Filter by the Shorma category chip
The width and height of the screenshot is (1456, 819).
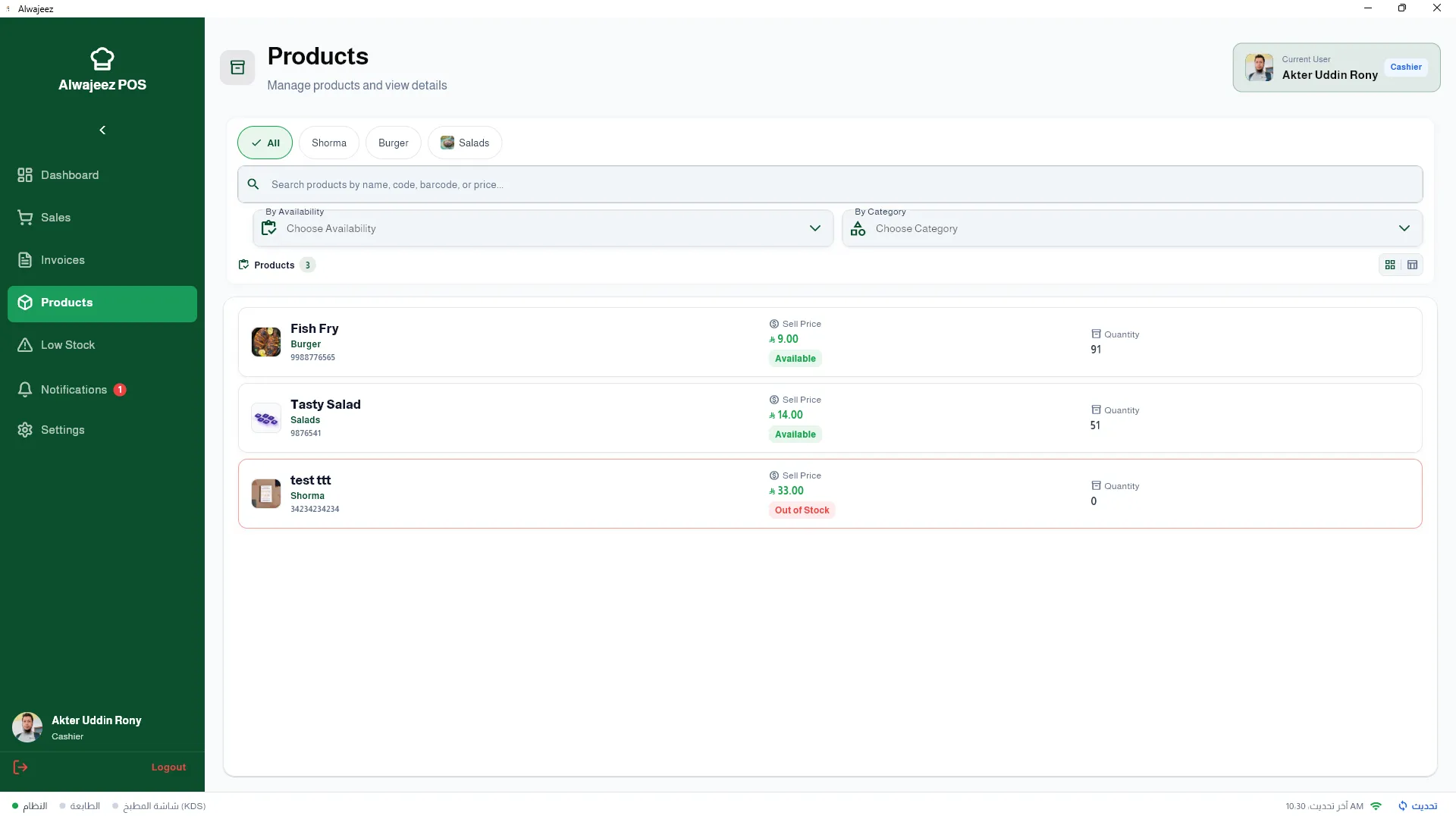(x=329, y=143)
